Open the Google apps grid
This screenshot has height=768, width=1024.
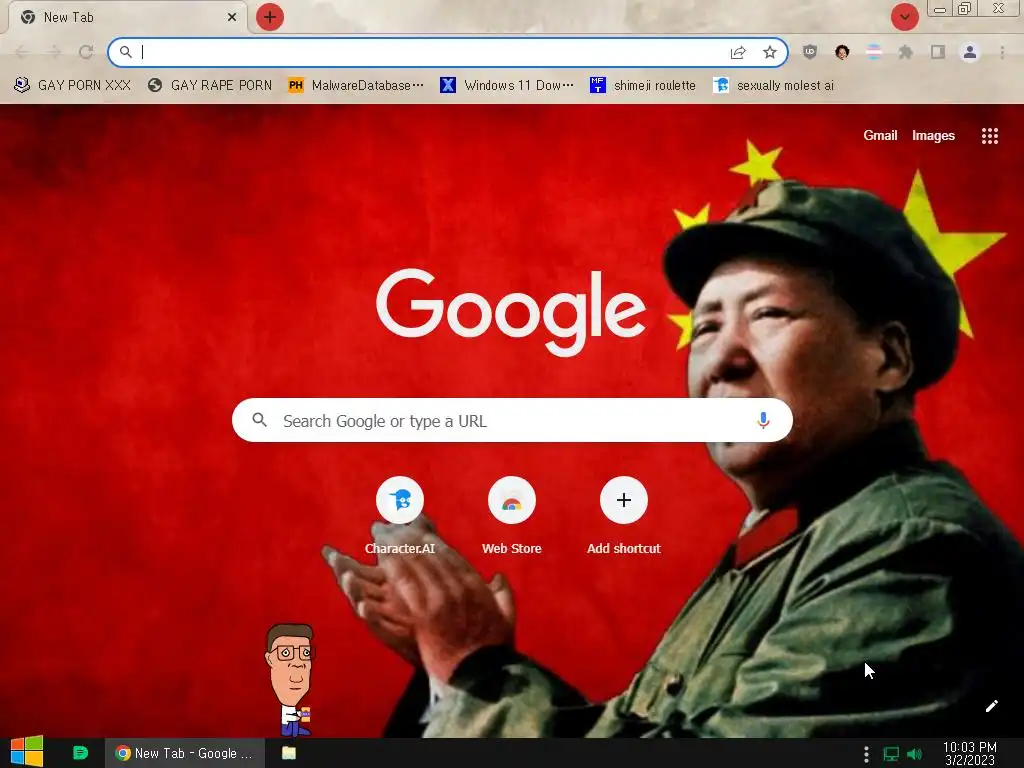click(989, 136)
